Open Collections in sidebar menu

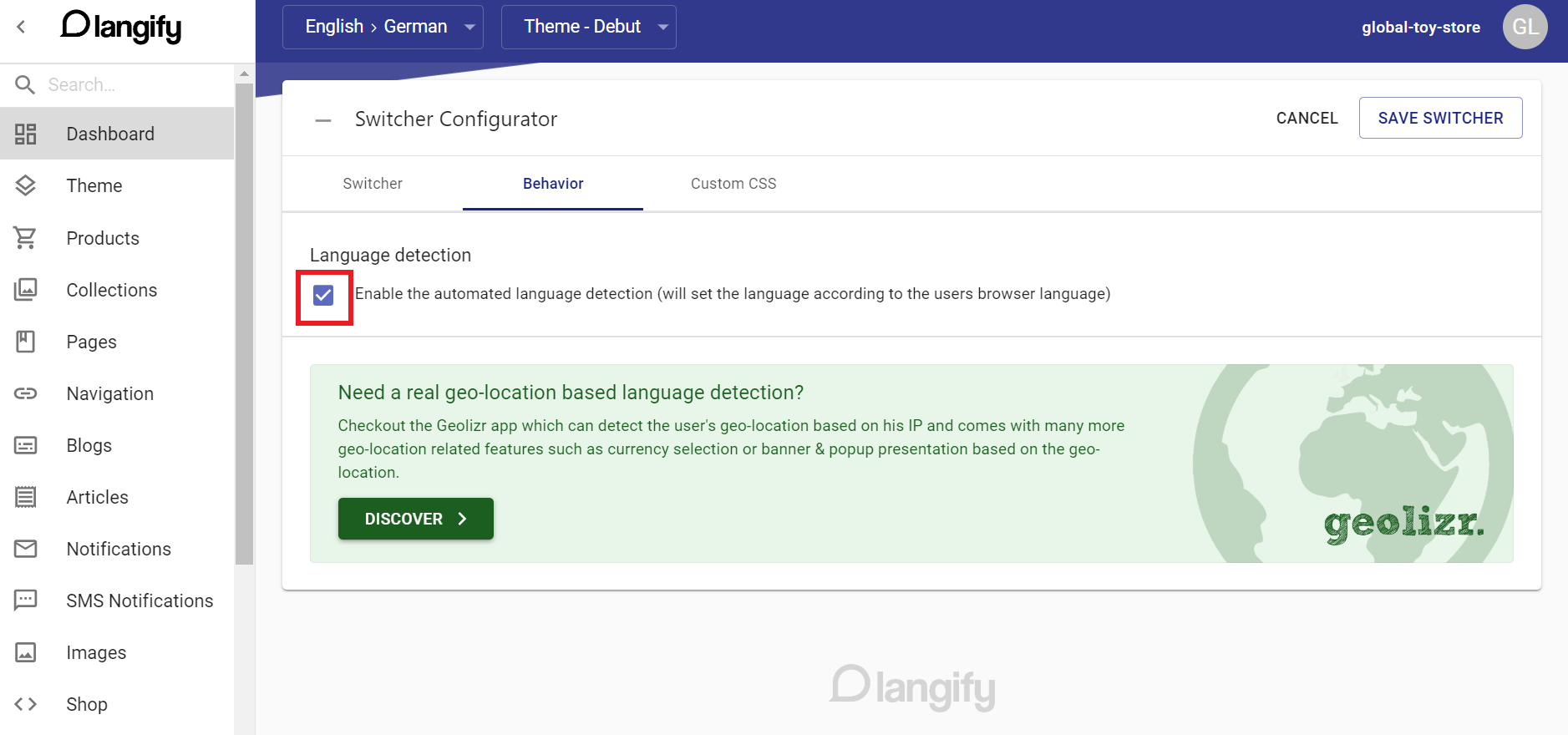pyautogui.click(x=117, y=290)
